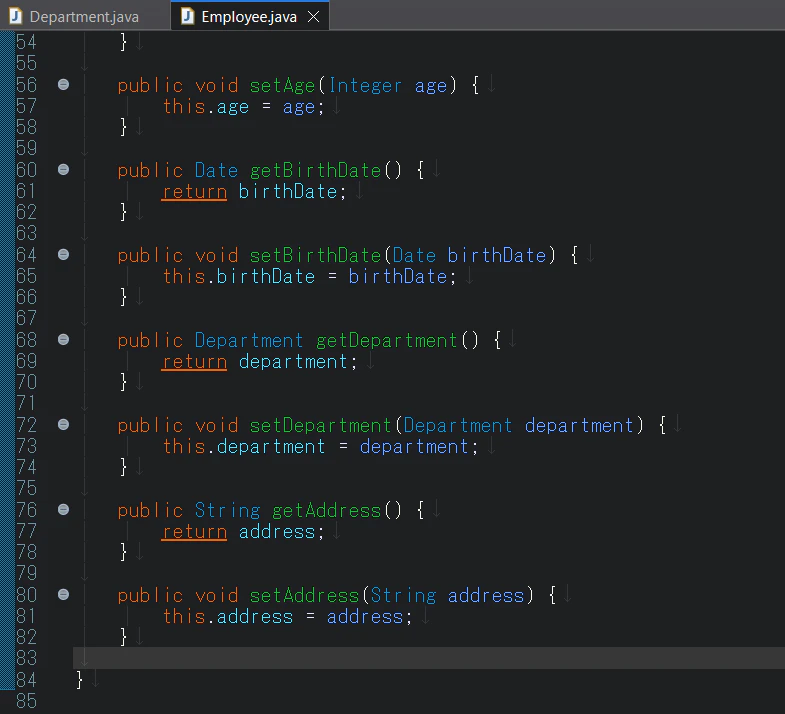Click this.department on line 73

tap(244, 447)
